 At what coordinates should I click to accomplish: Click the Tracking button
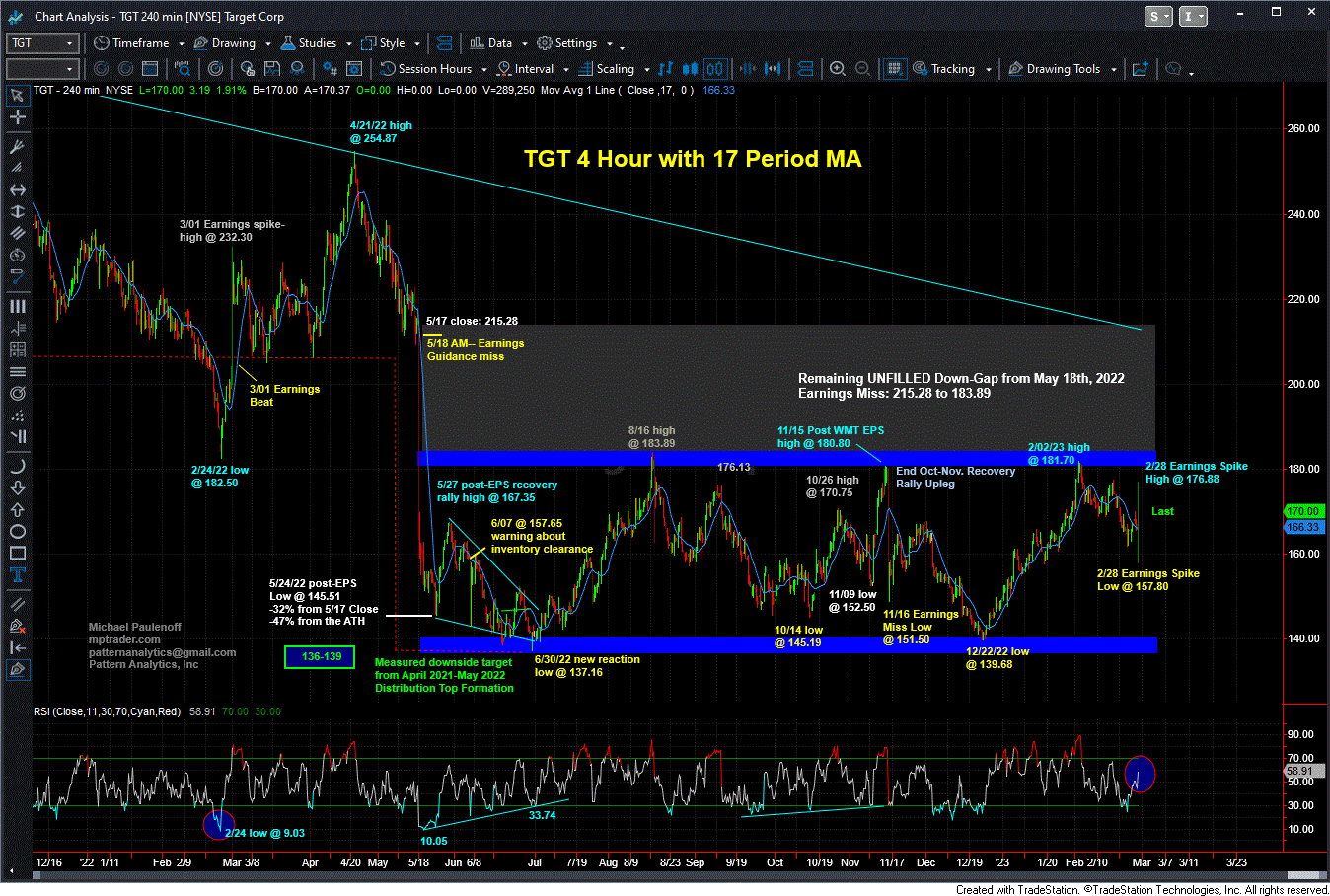(x=944, y=69)
